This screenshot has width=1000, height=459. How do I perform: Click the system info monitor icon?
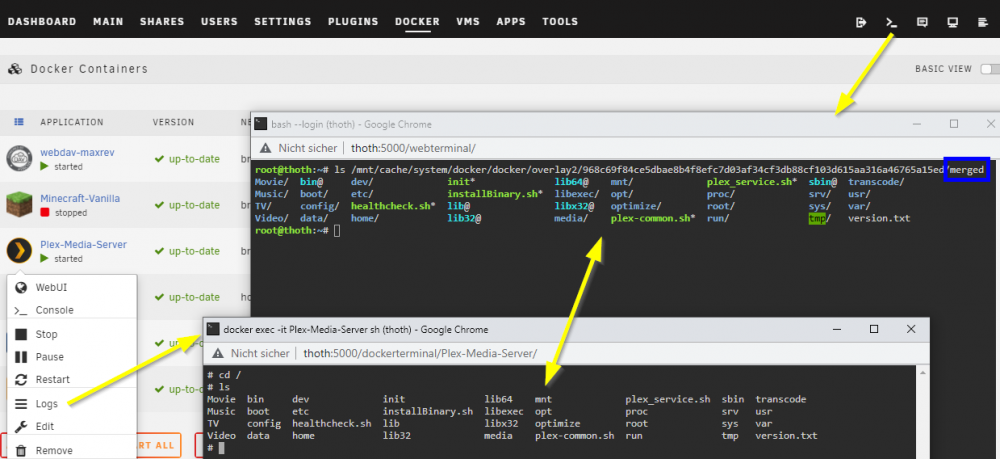(x=953, y=22)
